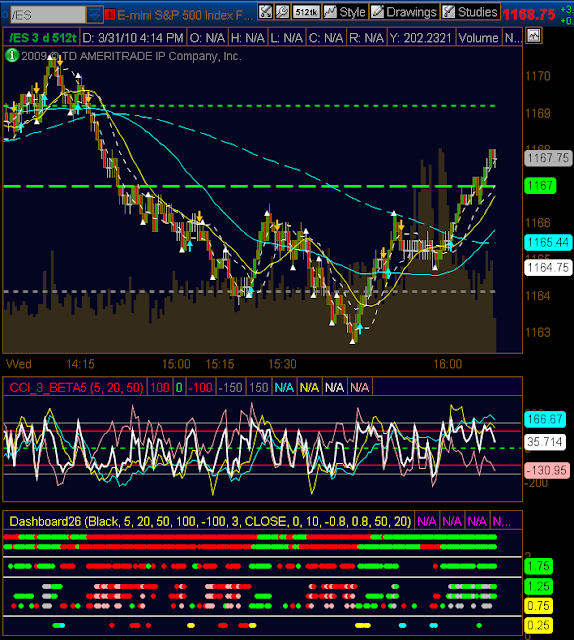Open the Studies menu

(470, 12)
